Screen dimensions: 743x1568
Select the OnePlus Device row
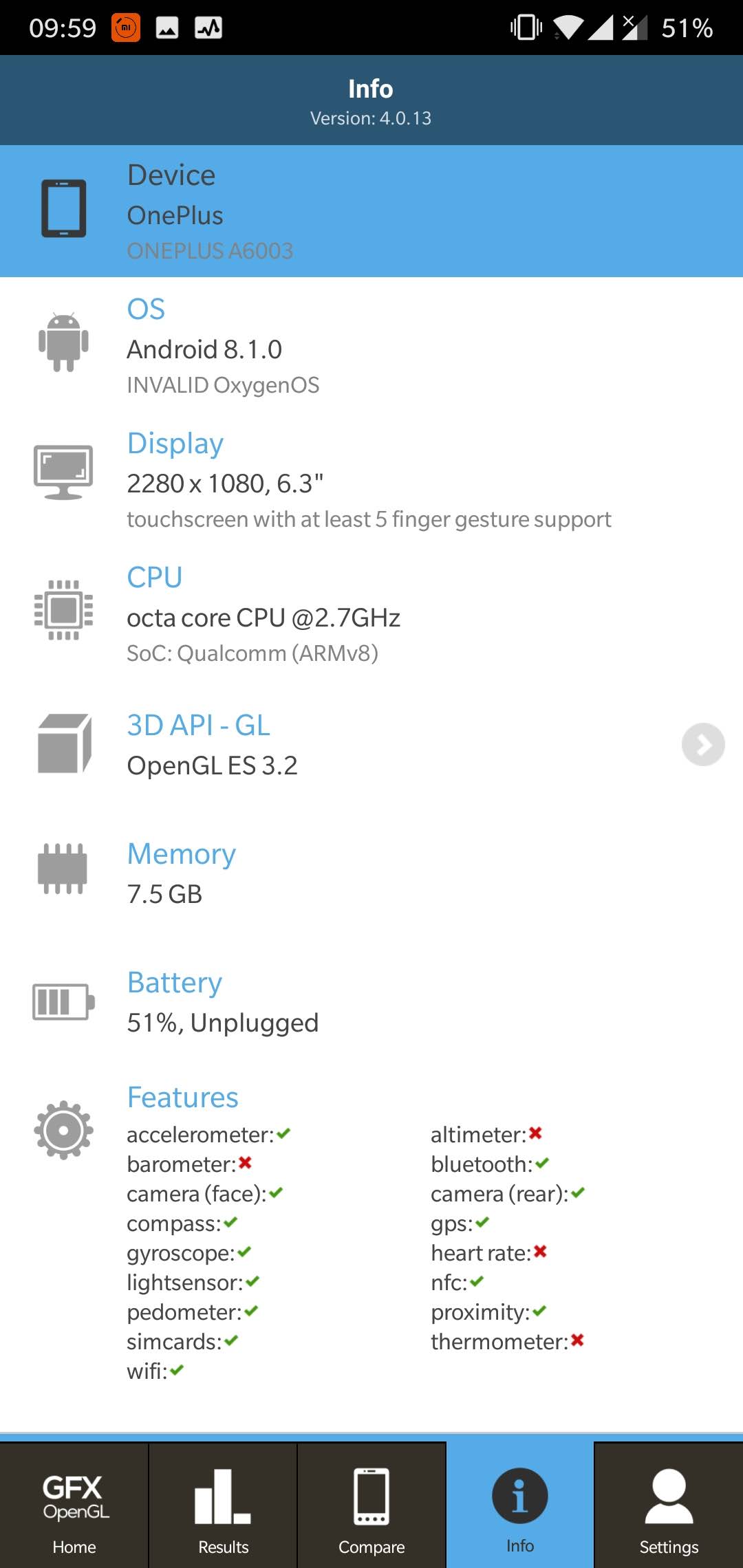coord(371,211)
